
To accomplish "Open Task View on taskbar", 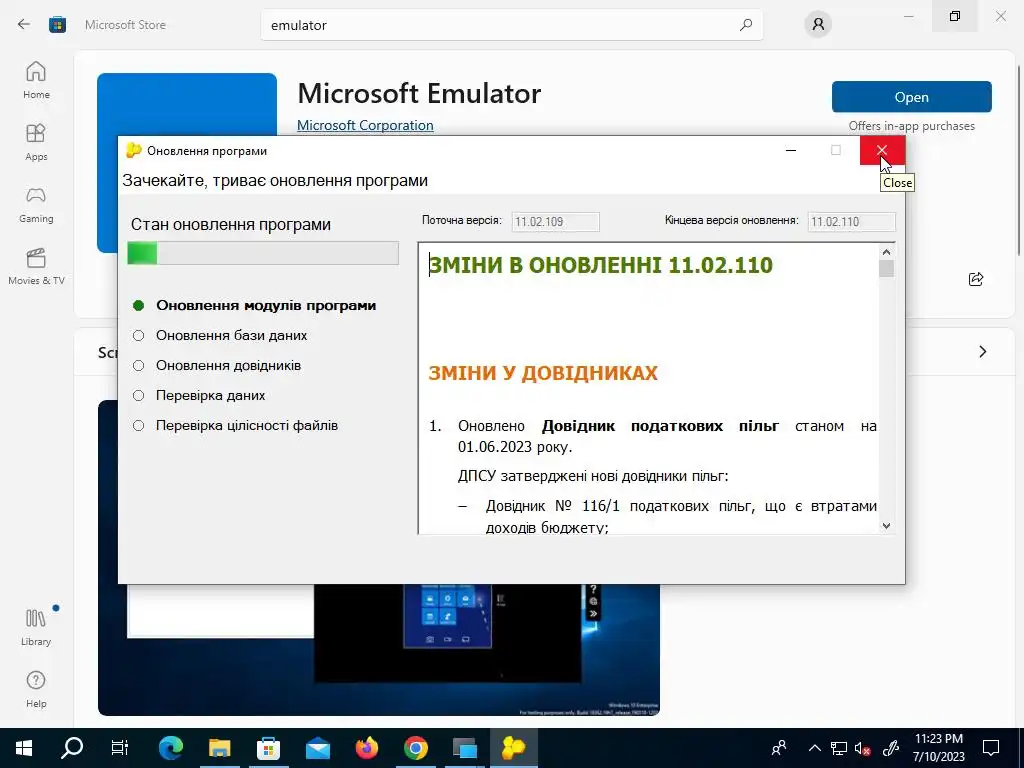I will pyautogui.click(x=120, y=748).
